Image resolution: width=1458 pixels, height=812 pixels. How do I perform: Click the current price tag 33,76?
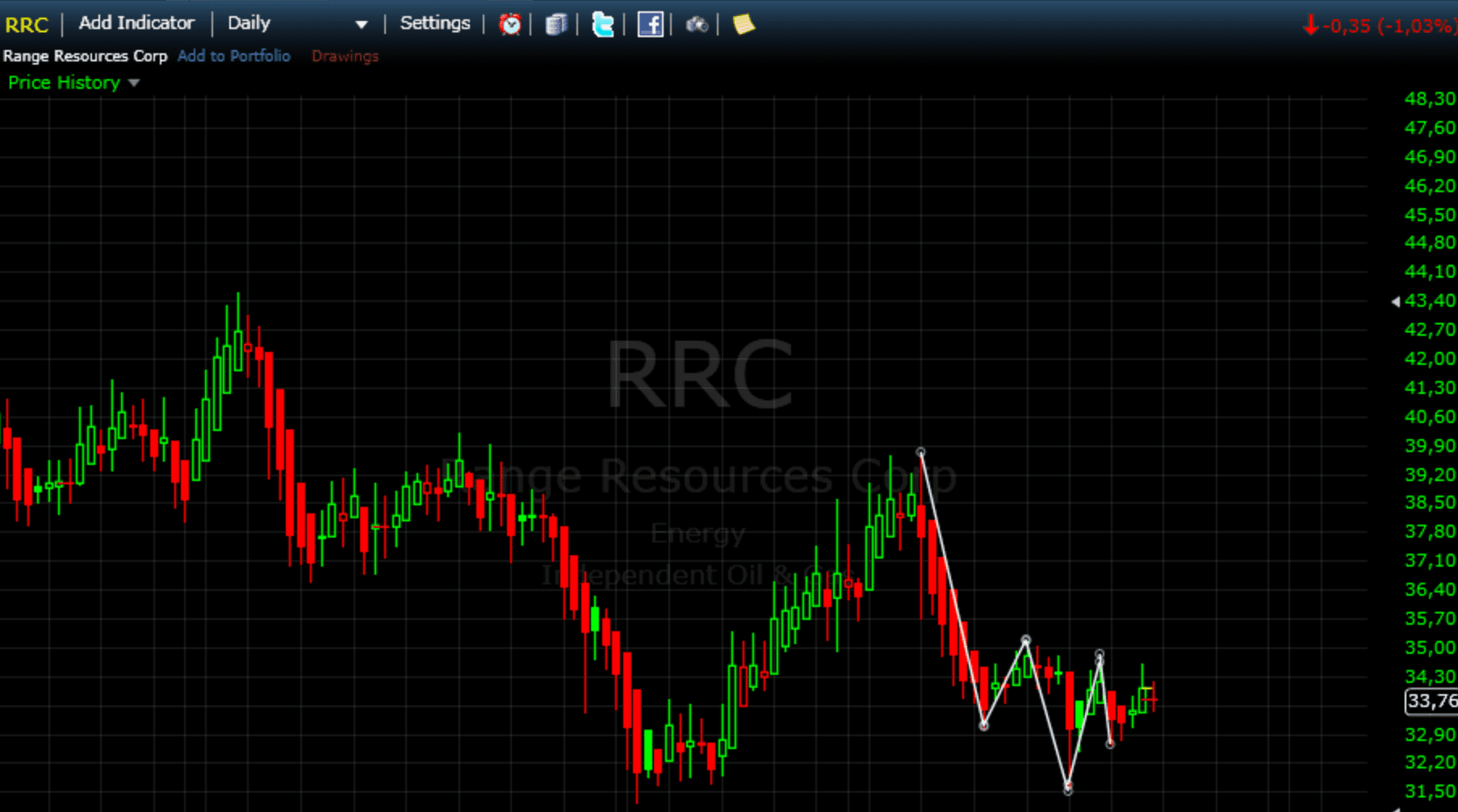[1431, 701]
